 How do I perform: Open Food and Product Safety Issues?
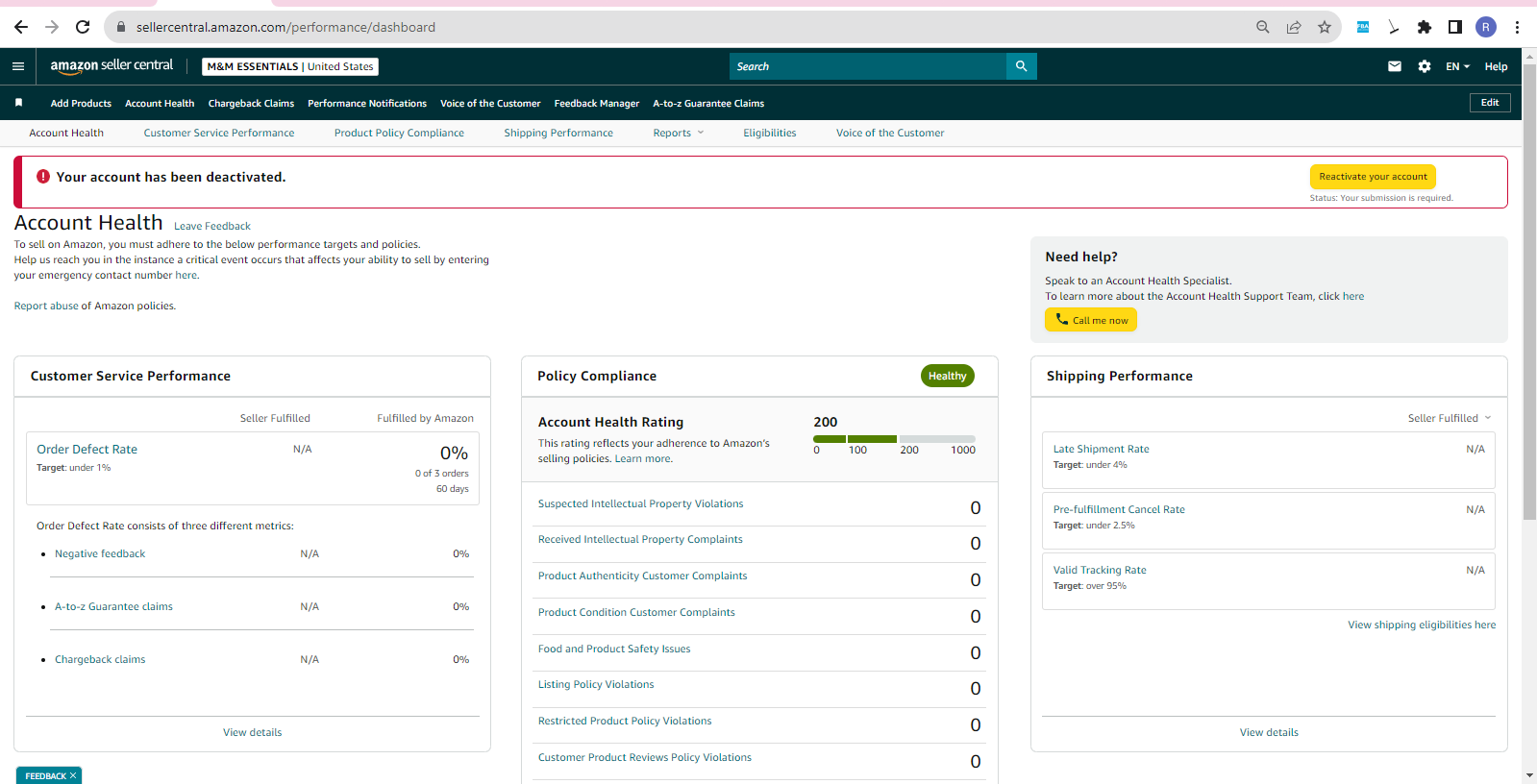(x=614, y=649)
